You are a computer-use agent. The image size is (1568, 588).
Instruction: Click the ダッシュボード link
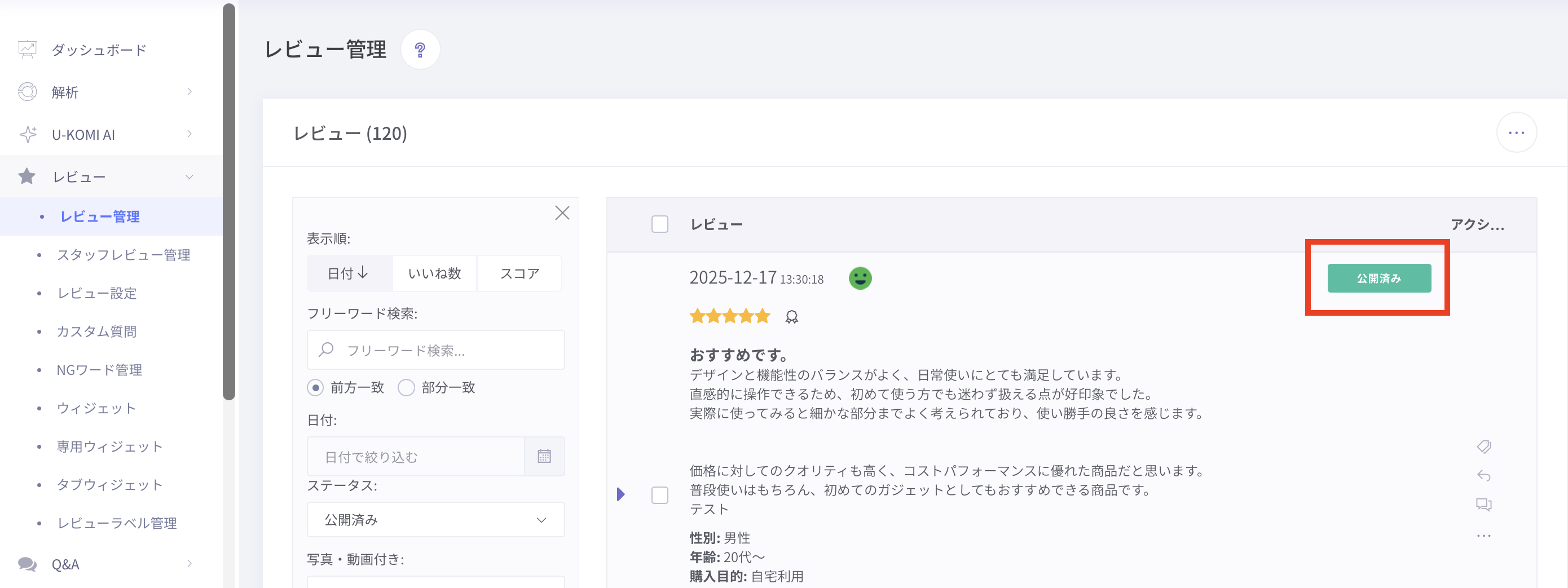(99, 50)
